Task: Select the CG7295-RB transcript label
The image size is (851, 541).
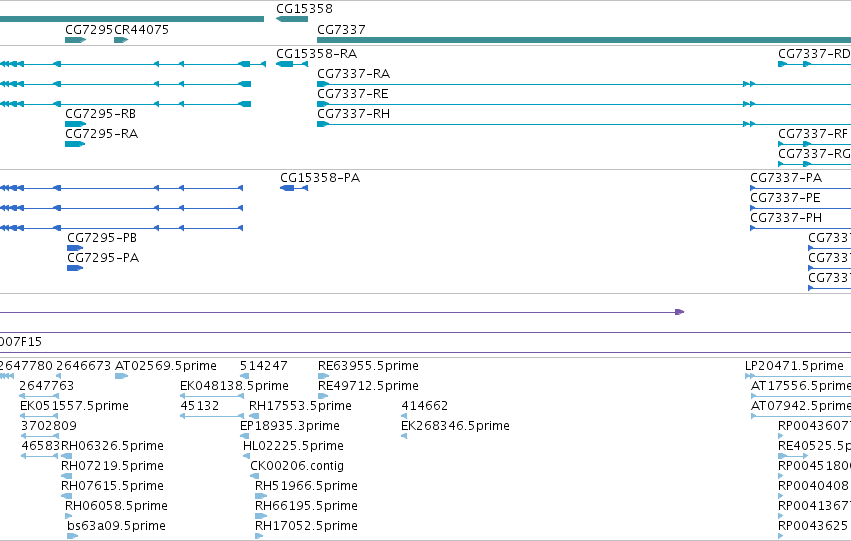Action: pyautogui.click(x=100, y=113)
